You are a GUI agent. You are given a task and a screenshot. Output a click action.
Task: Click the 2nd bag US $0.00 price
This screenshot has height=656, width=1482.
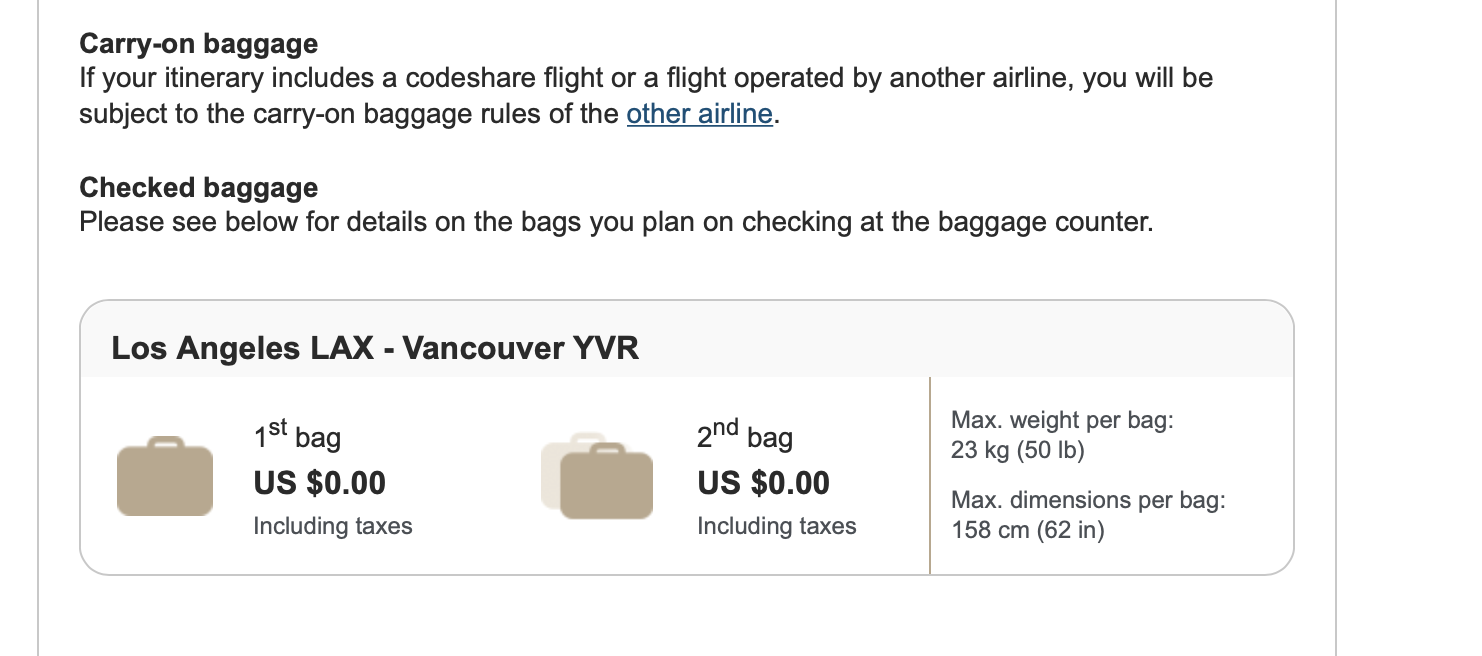click(764, 483)
